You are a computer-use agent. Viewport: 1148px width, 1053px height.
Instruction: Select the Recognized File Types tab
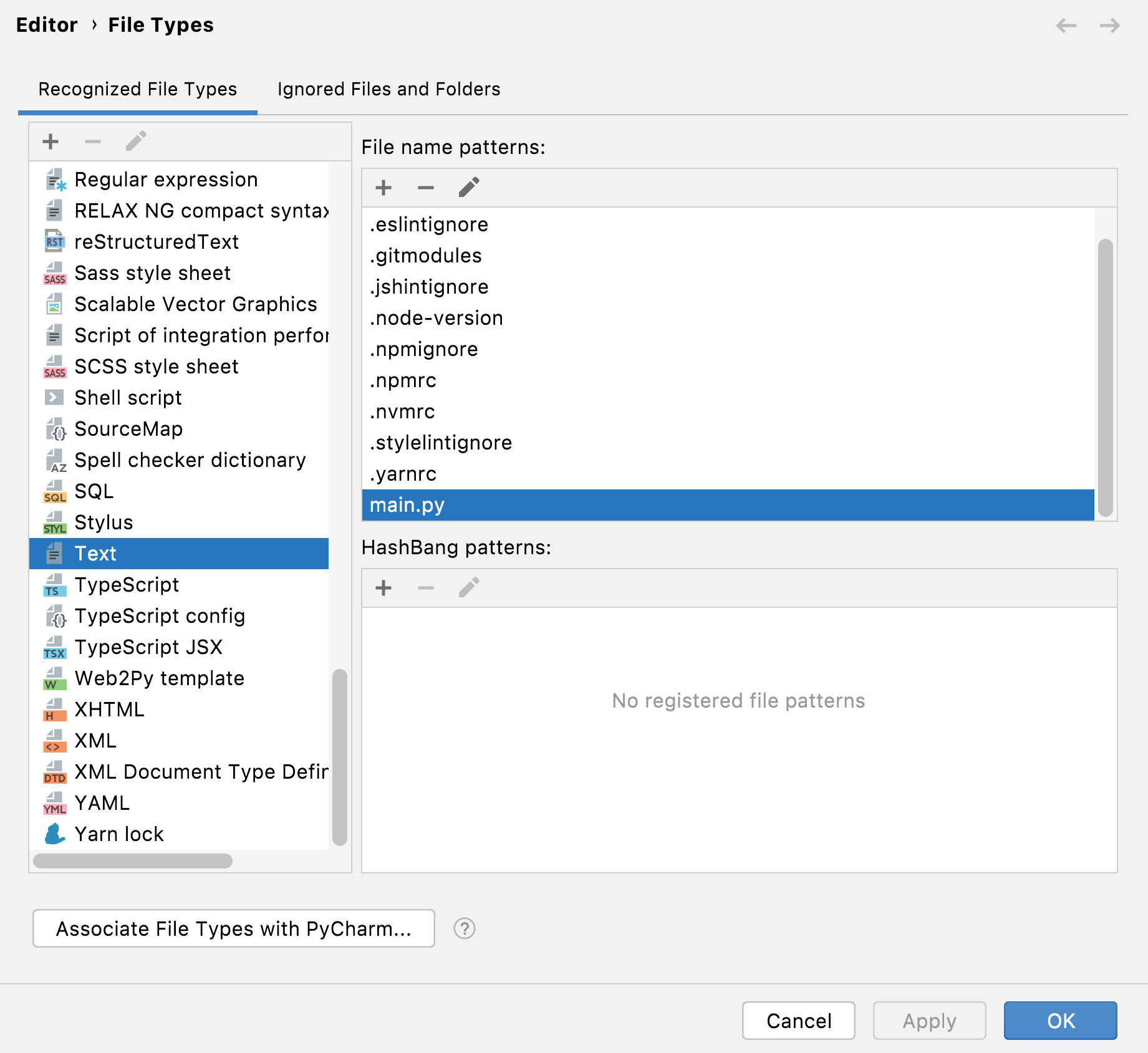click(137, 89)
